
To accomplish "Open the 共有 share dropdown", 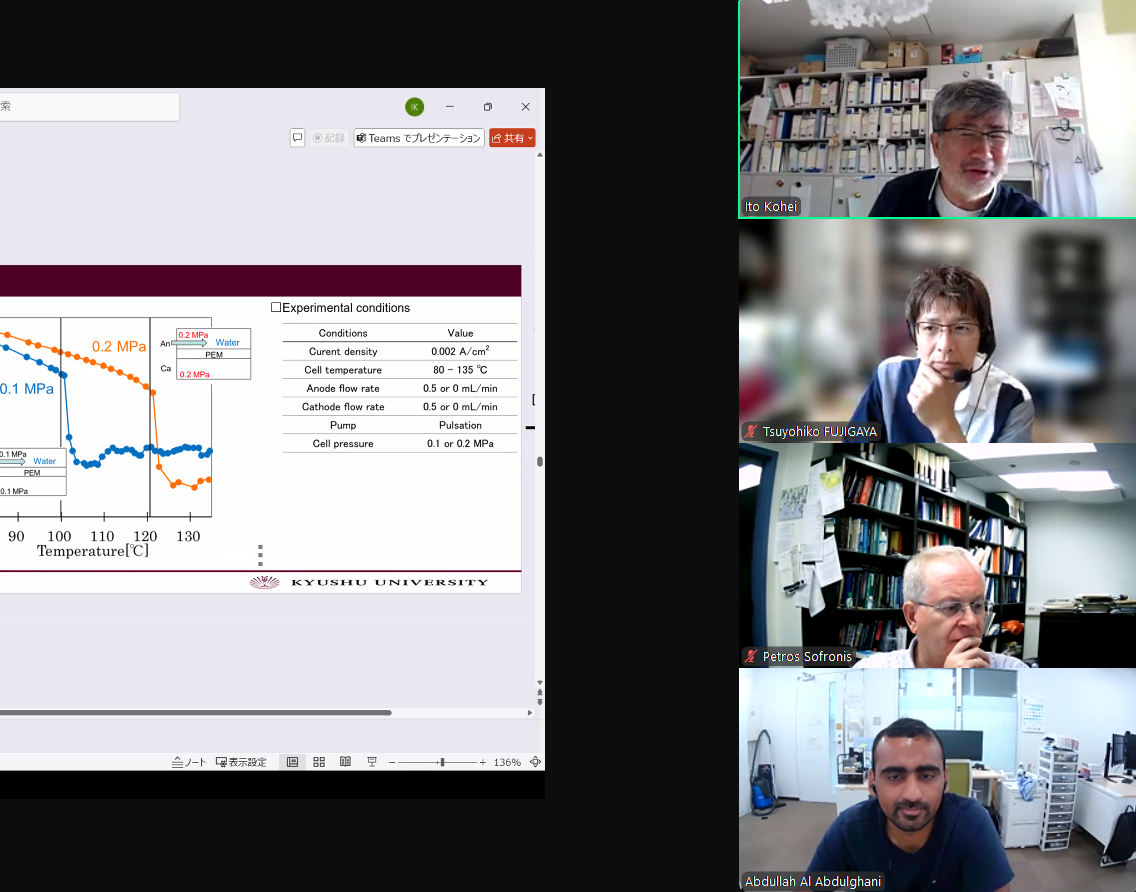I will pos(512,138).
